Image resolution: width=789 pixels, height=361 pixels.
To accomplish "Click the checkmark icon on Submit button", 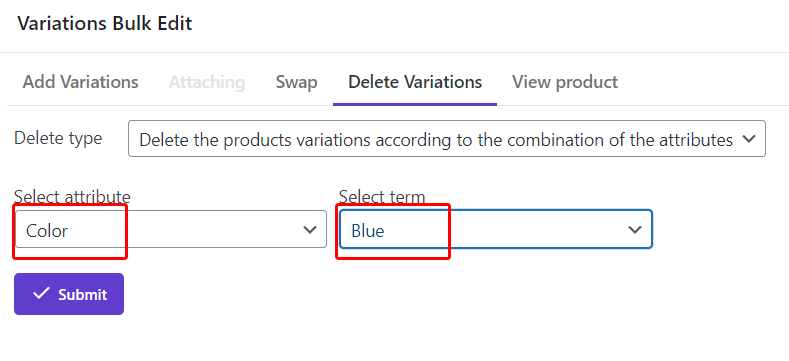I will coord(41,294).
